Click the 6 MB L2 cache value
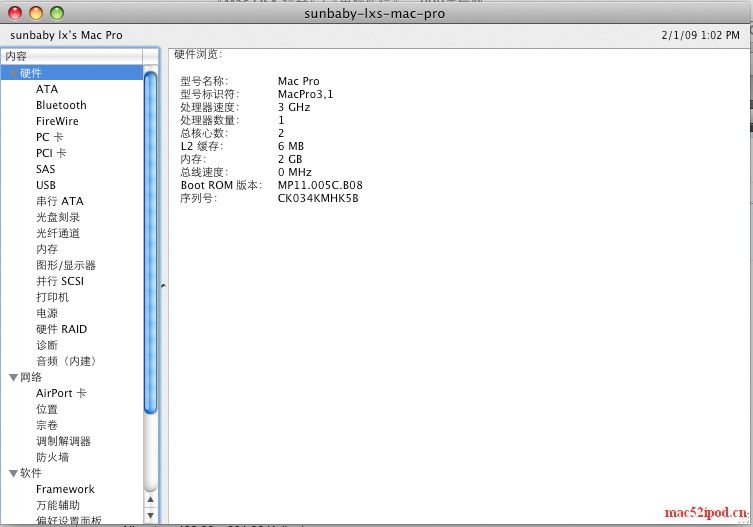Screen dimensions: 753x527 (291, 146)
